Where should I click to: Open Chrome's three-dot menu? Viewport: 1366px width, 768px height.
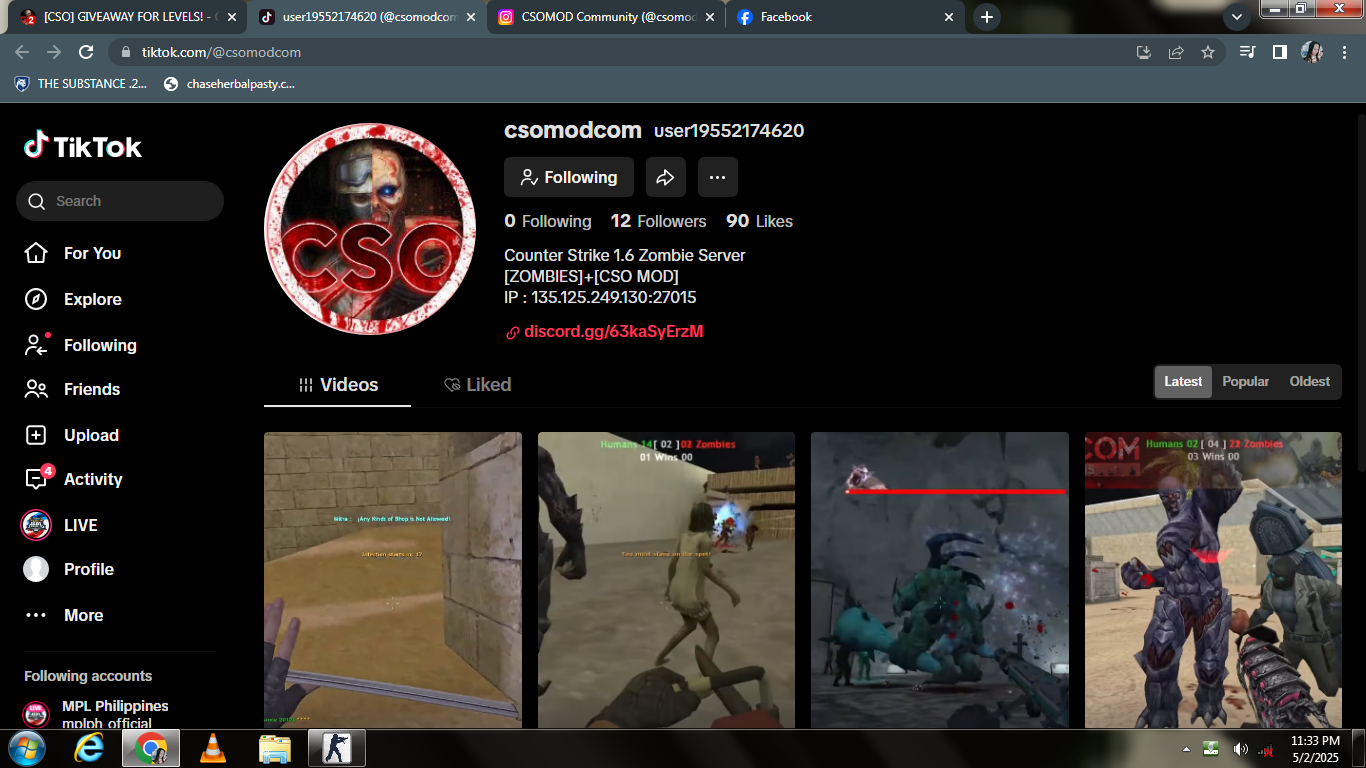[1344, 52]
